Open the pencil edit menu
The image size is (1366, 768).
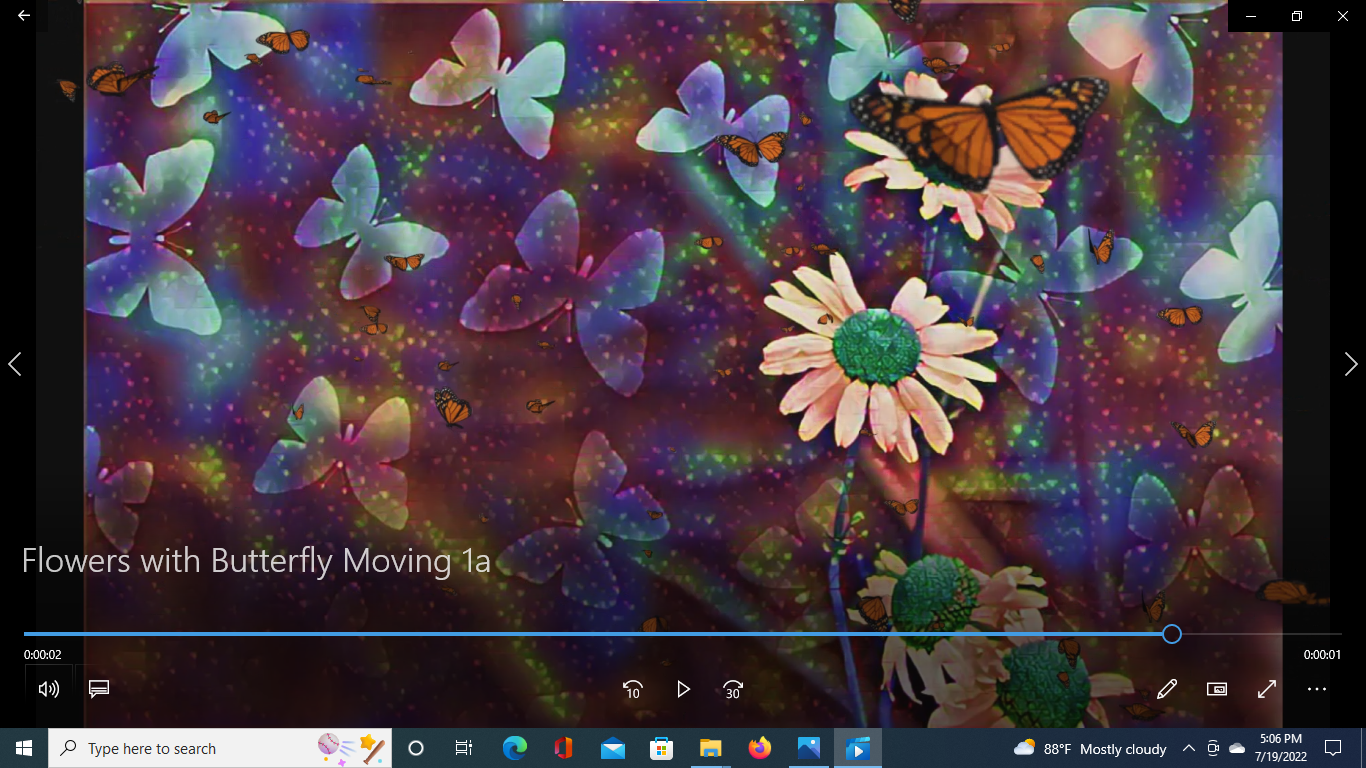point(1167,689)
